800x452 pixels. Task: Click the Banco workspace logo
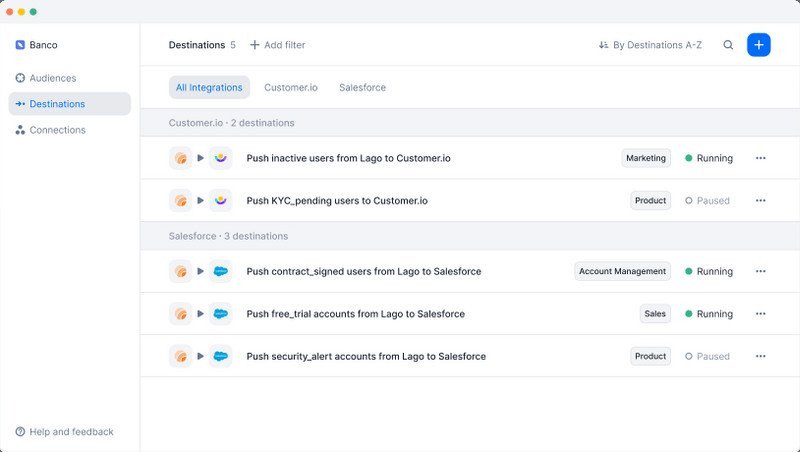pos(20,45)
